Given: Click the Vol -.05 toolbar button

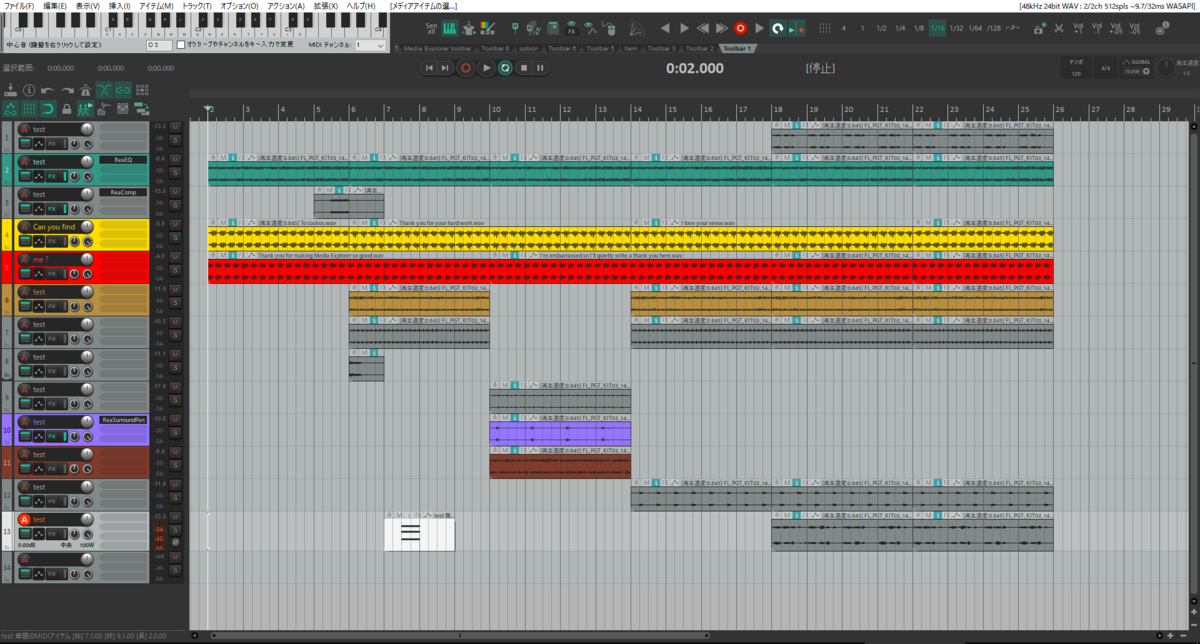Looking at the screenshot, I should pyautogui.click(x=1135, y=28).
